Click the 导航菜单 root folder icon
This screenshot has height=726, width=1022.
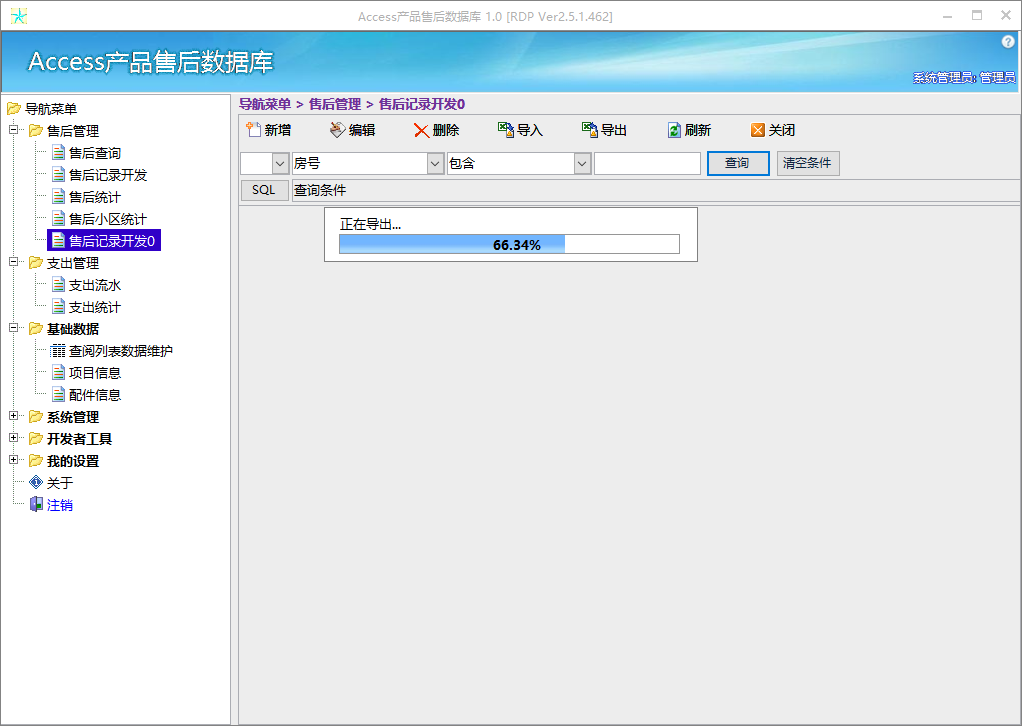point(14,108)
